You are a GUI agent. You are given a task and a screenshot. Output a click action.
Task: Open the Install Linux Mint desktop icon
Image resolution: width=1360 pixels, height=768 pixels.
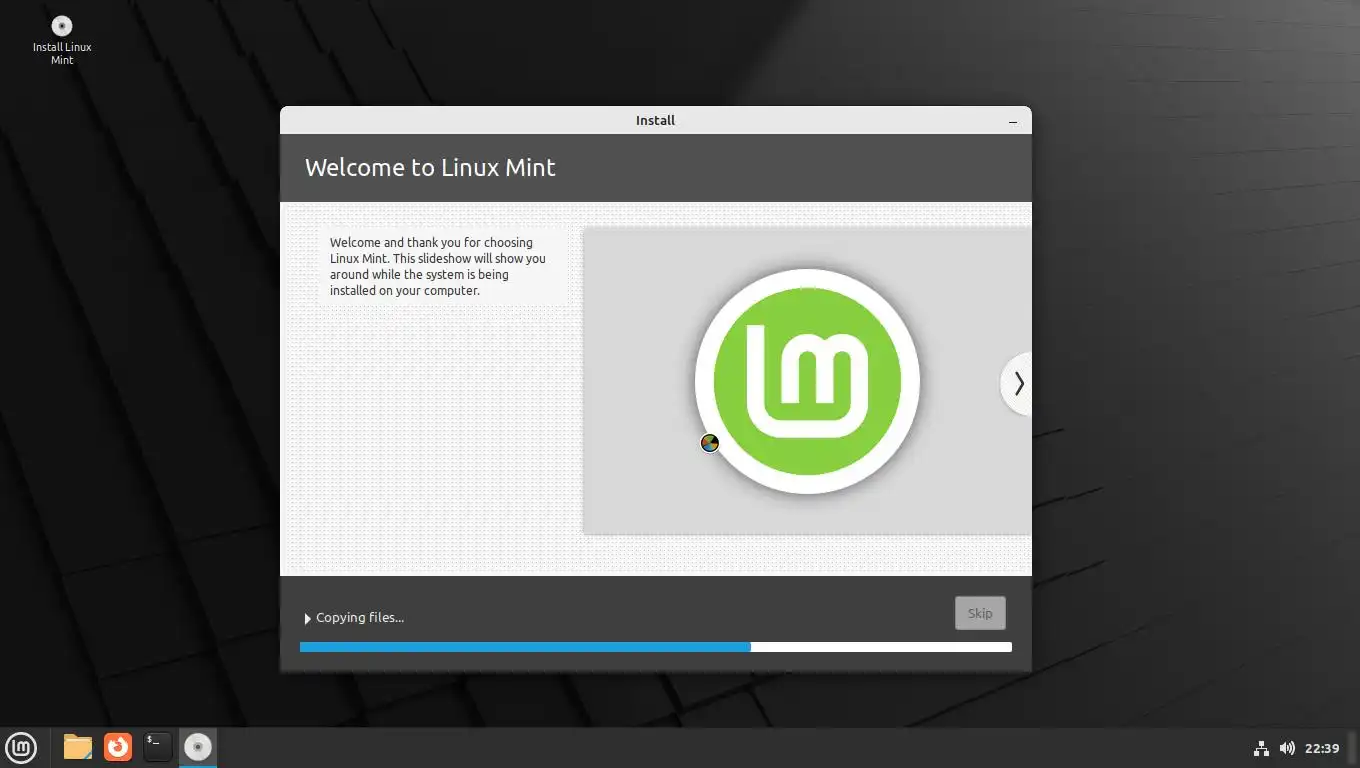click(62, 40)
